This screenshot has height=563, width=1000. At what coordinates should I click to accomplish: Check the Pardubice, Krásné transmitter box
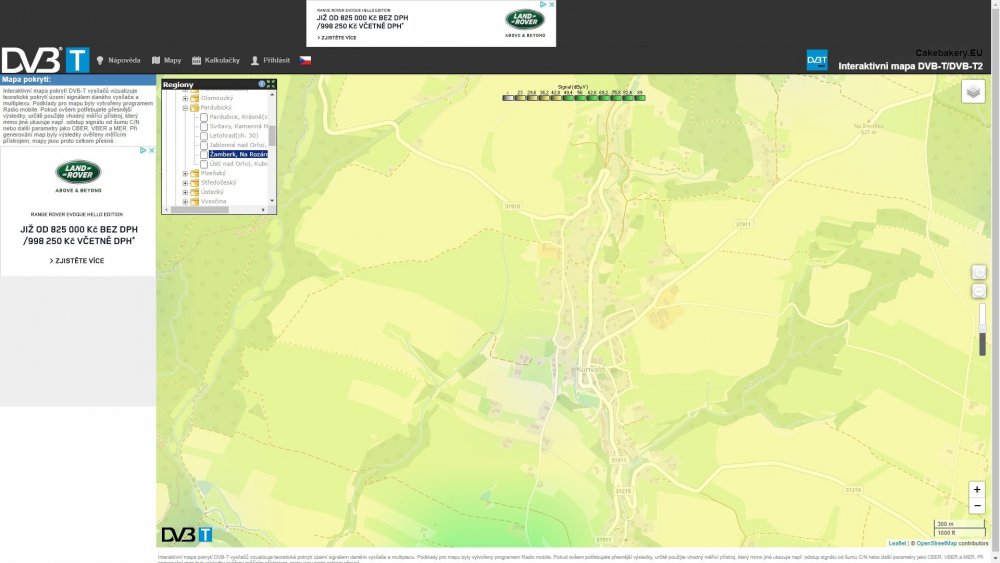[x=204, y=117]
